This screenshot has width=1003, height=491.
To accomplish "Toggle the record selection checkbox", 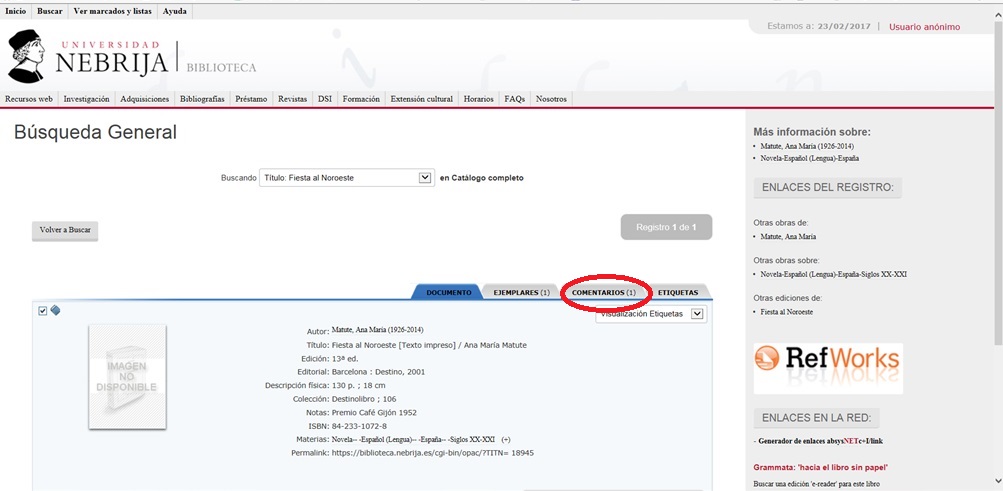I will [42, 310].
